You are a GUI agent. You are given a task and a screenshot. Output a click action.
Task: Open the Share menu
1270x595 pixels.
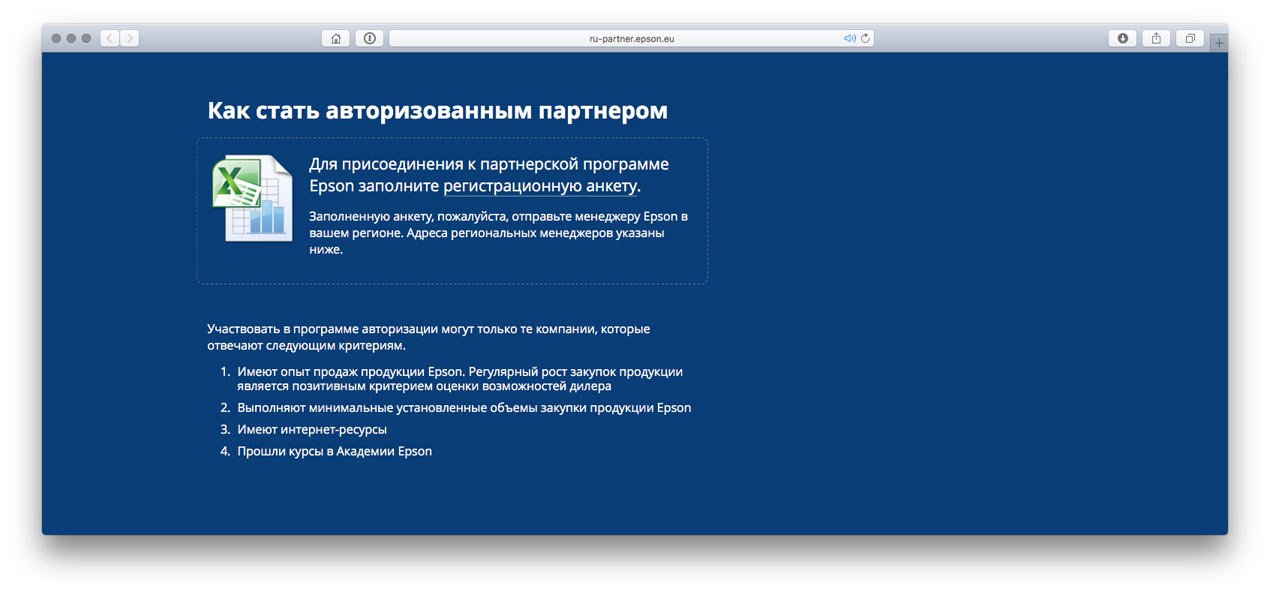click(x=1156, y=38)
